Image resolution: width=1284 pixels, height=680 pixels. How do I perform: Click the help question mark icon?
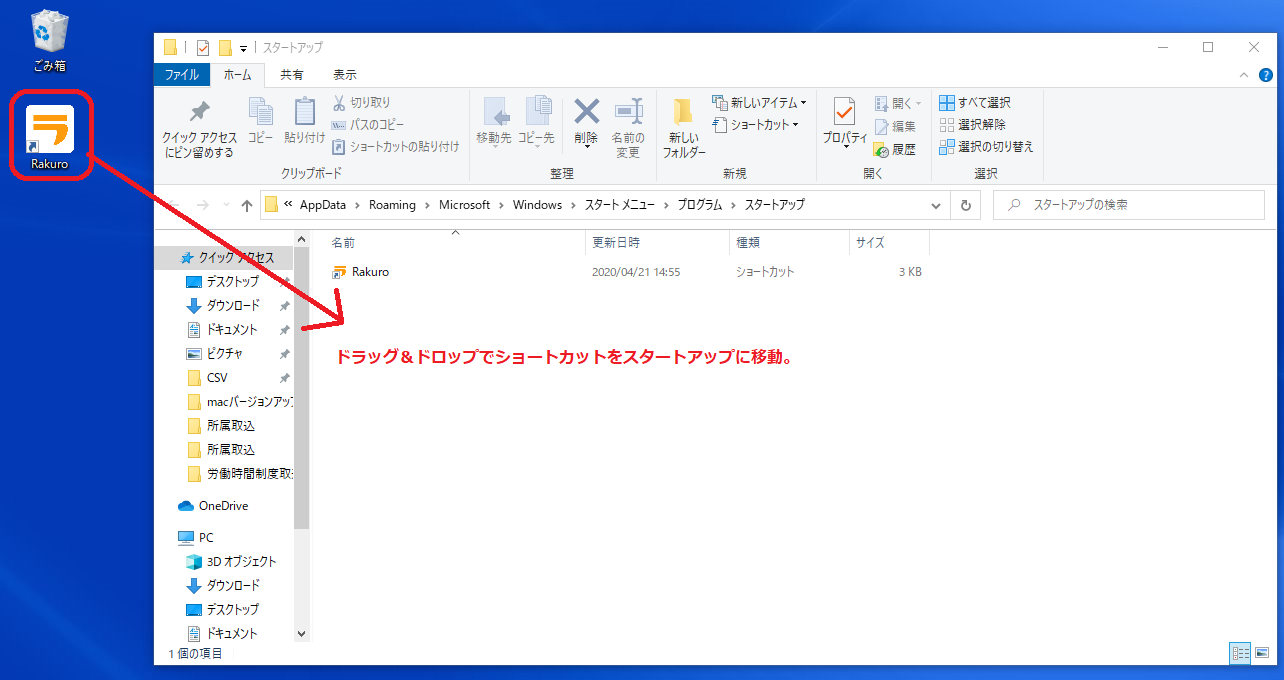click(1267, 75)
